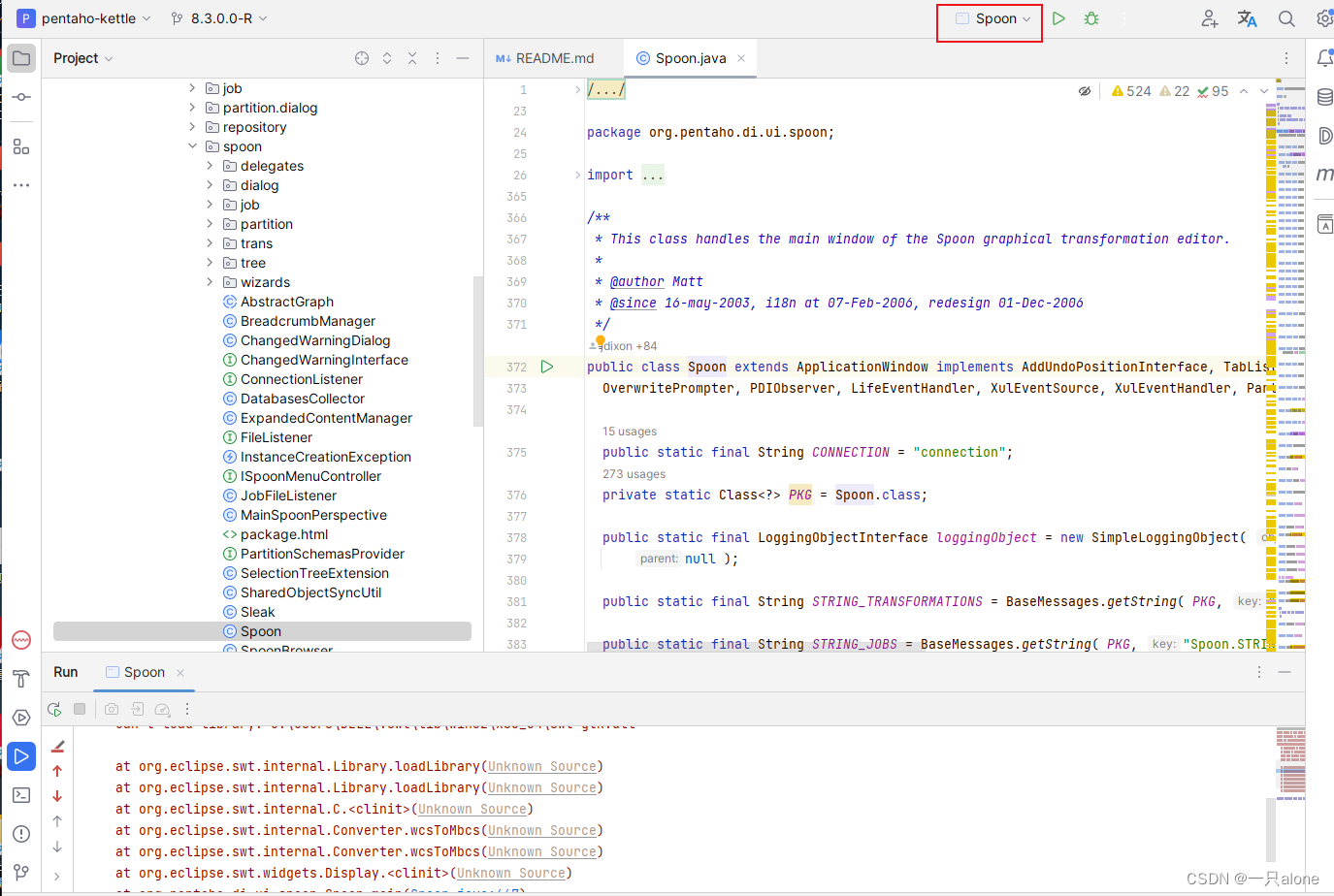This screenshot has height=896, width=1334.
Task: Toggle reader mode eye icon
Action: coord(1085,91)
